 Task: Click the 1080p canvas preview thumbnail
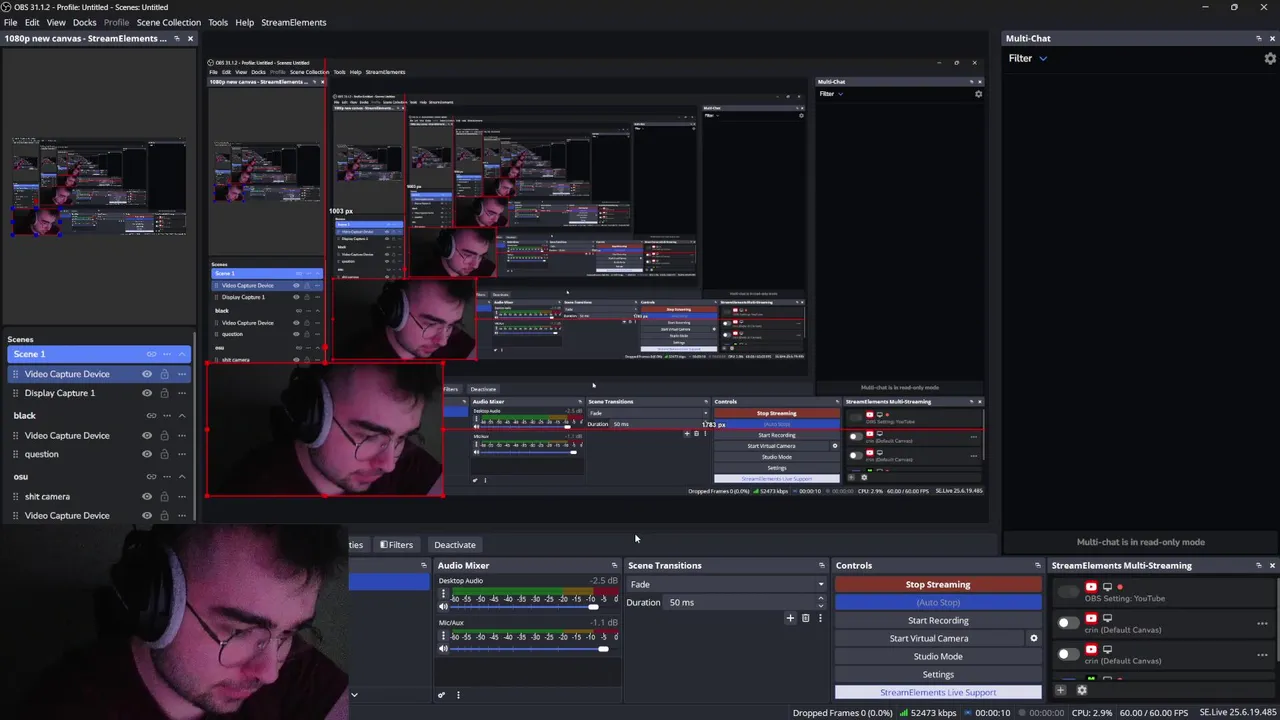coord(98,187)
